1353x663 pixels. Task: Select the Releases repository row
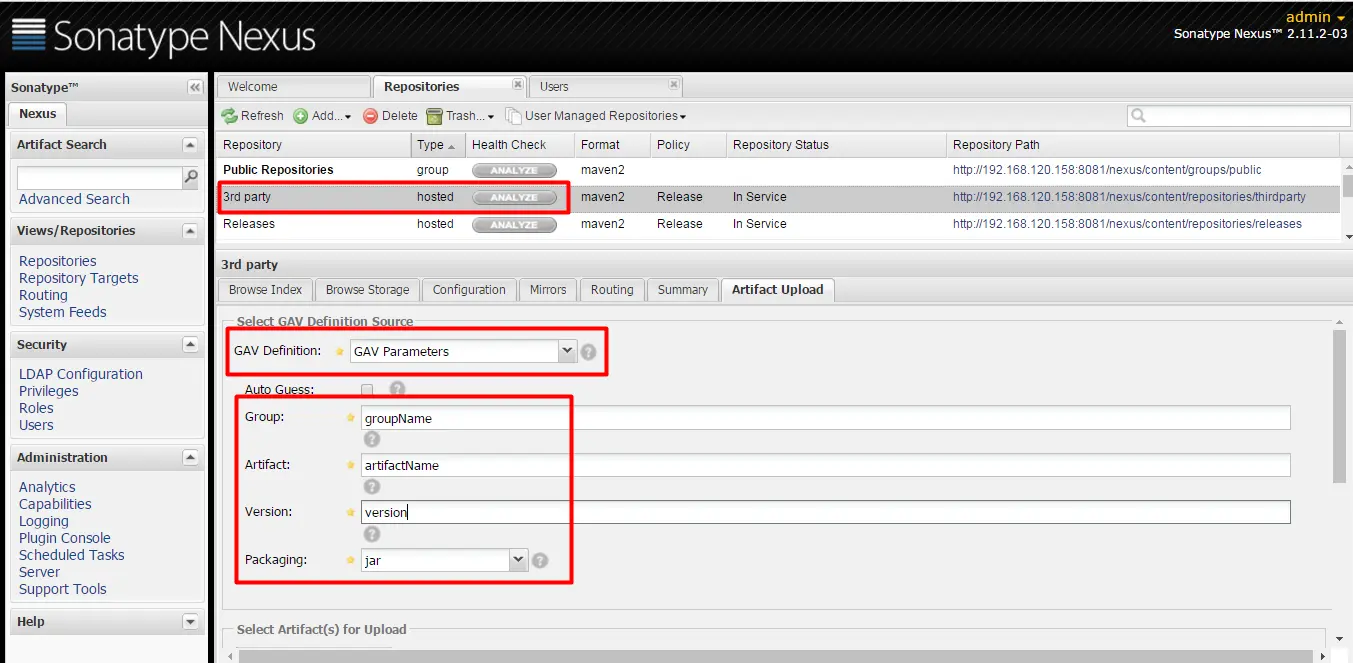779,224
